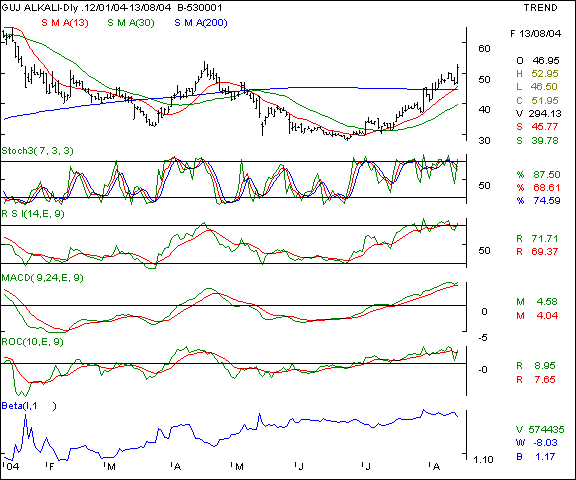Select the red 'S M A(13)' legend label
The height and width of the screenshot is (480, 576).
[x=65, y=23]
